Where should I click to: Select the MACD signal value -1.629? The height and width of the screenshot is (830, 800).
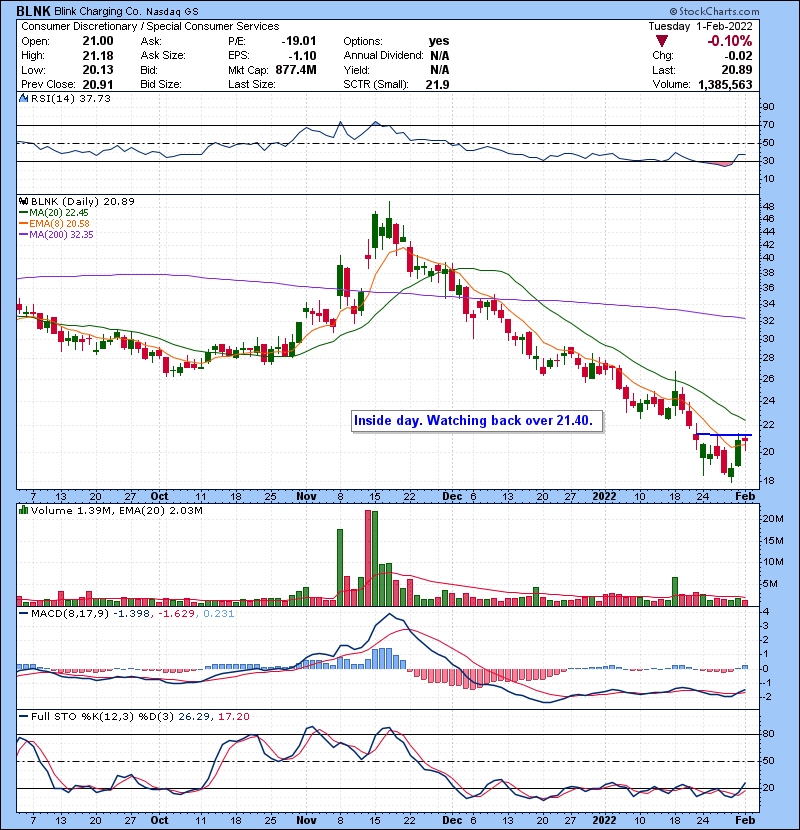(176, 614)
